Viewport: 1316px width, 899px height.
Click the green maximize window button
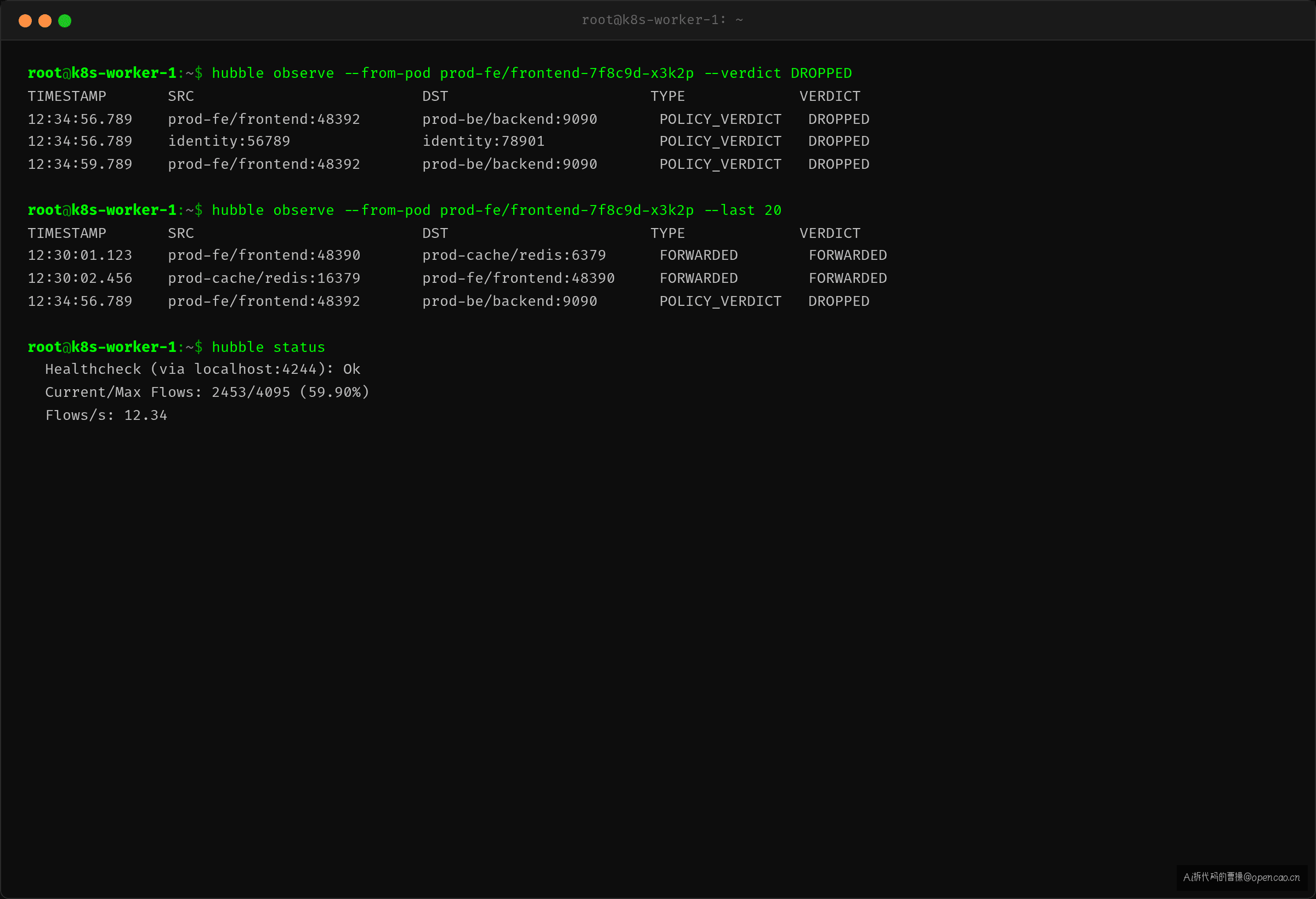pos(65,21)
